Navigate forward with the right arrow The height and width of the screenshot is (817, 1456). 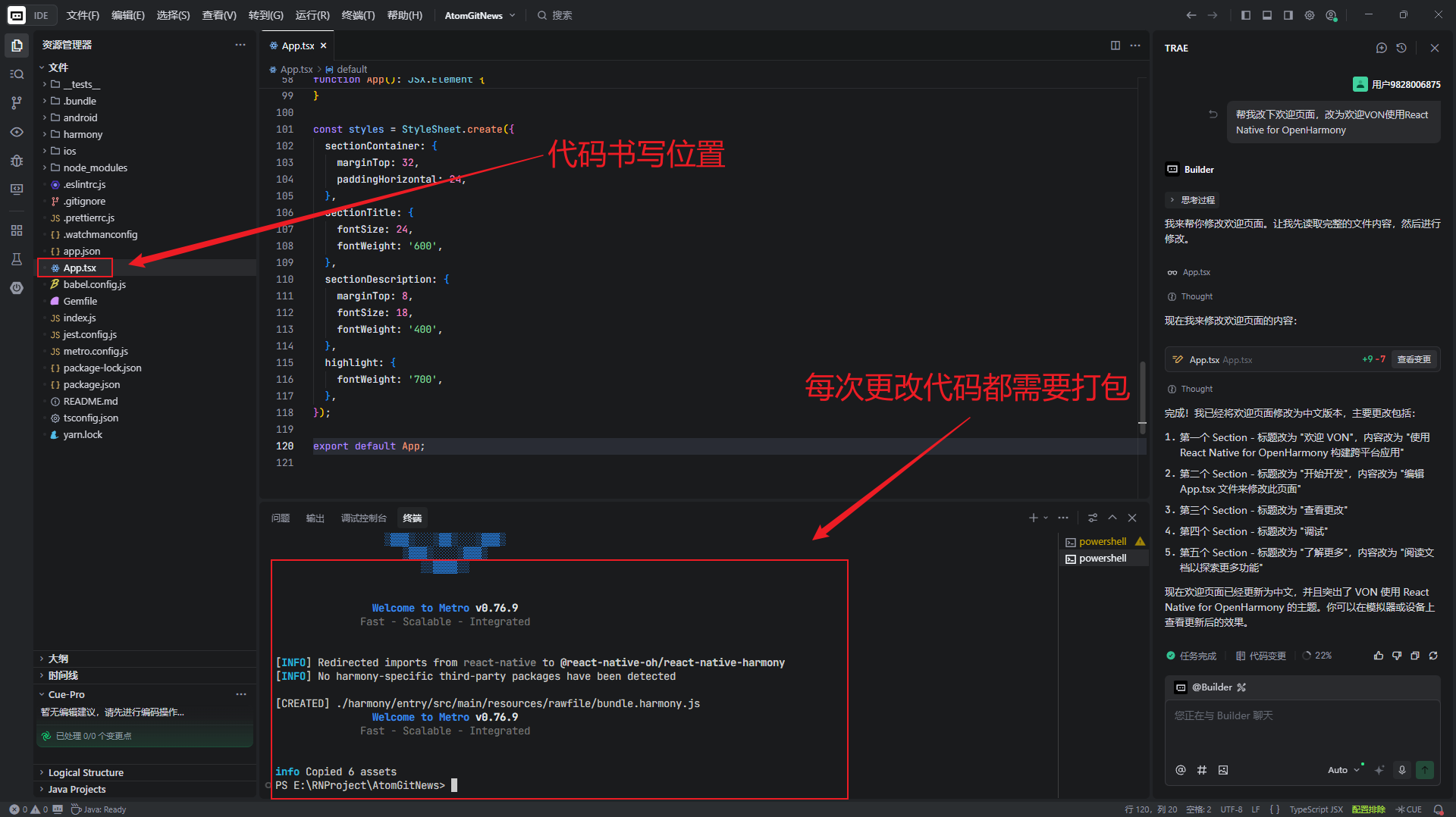(1213, 15)
